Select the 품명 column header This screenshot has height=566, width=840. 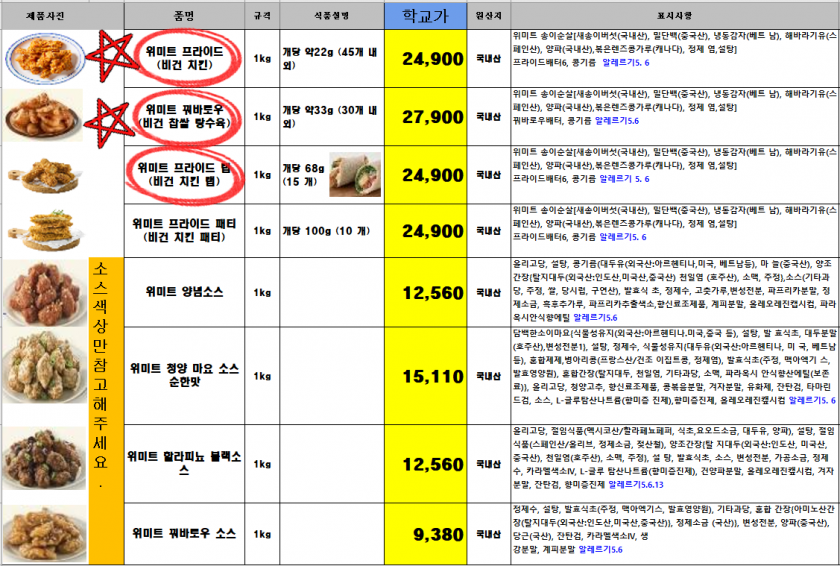click(184, 16)
